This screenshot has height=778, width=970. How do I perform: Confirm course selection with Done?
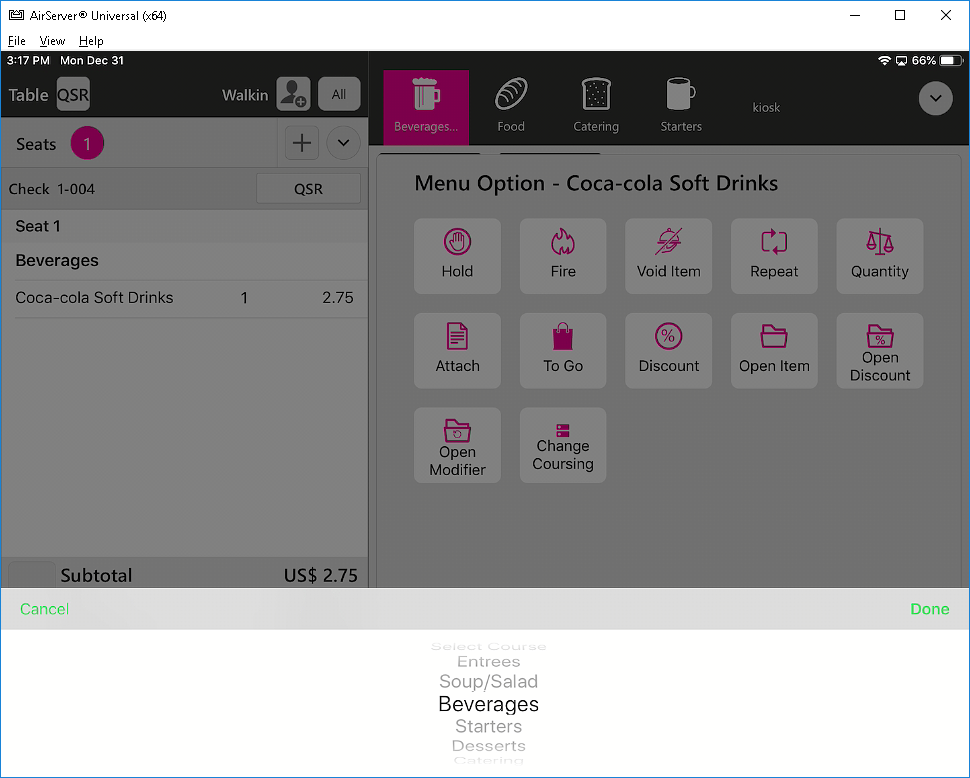tap(929, 609)
